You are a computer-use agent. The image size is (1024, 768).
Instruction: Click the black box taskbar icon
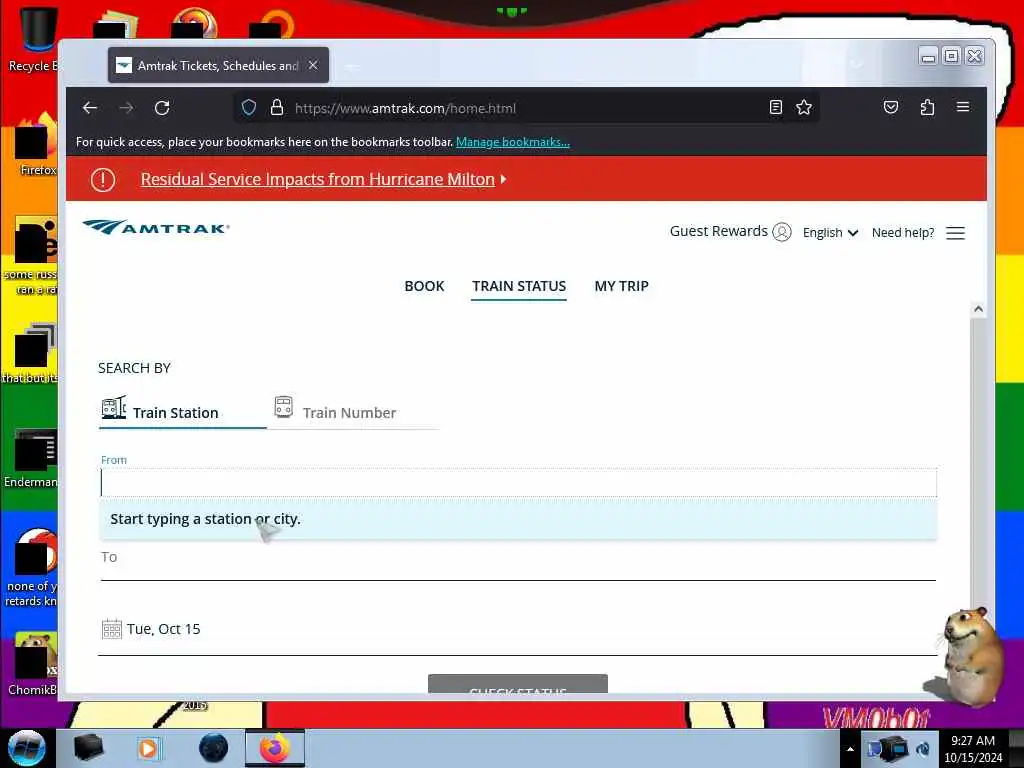coord(88,748)
